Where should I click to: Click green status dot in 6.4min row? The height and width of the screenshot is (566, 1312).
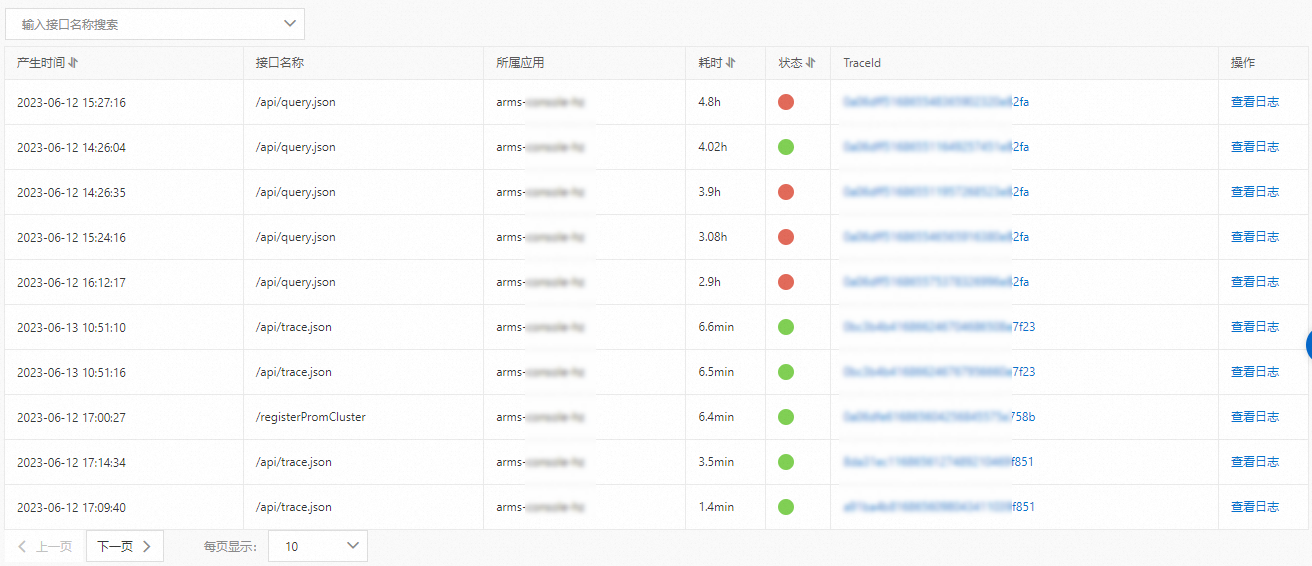[x=786, y=417]
